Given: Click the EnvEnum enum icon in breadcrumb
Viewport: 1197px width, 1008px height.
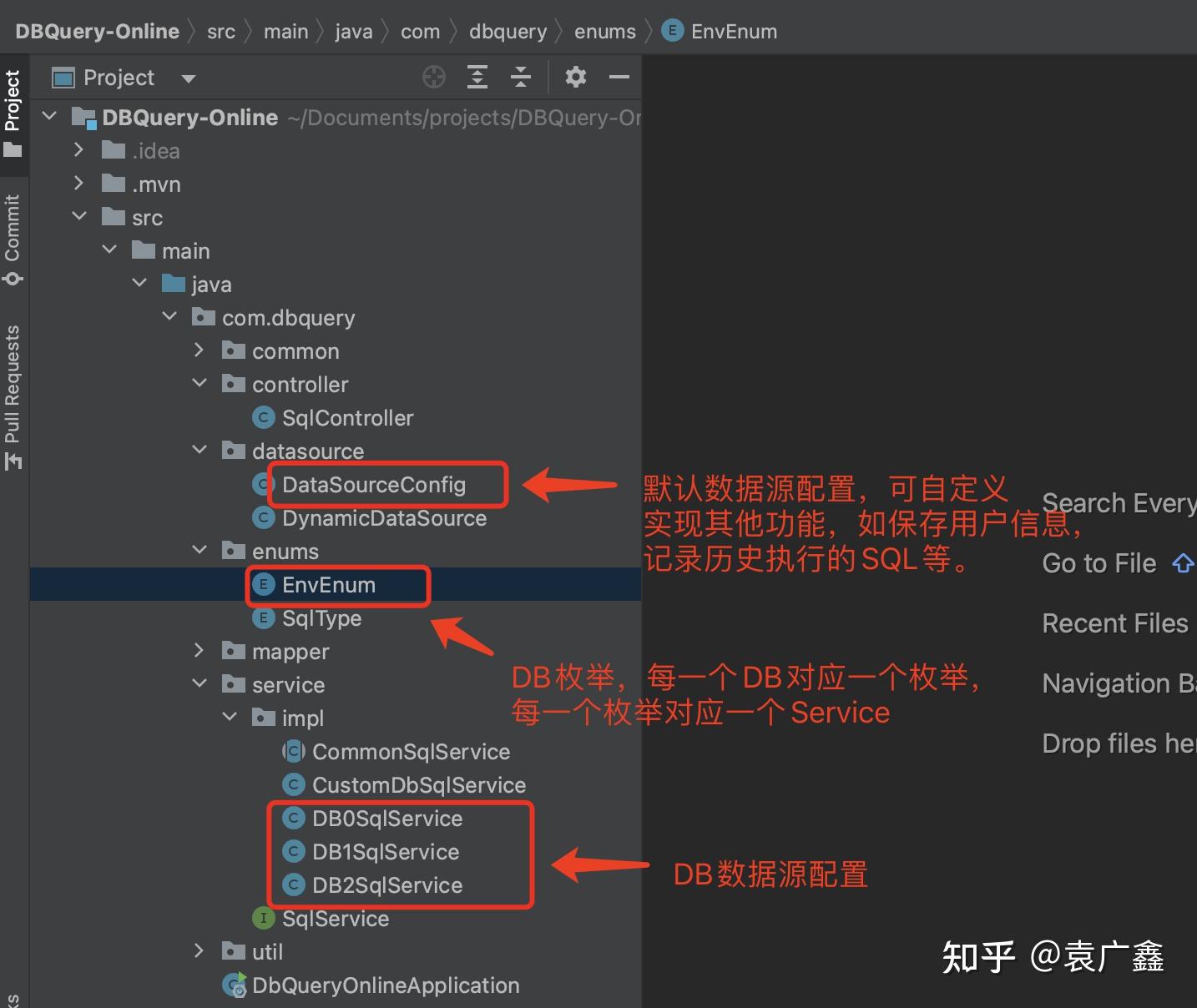Looking at the screenshot, I should [672, 30].
